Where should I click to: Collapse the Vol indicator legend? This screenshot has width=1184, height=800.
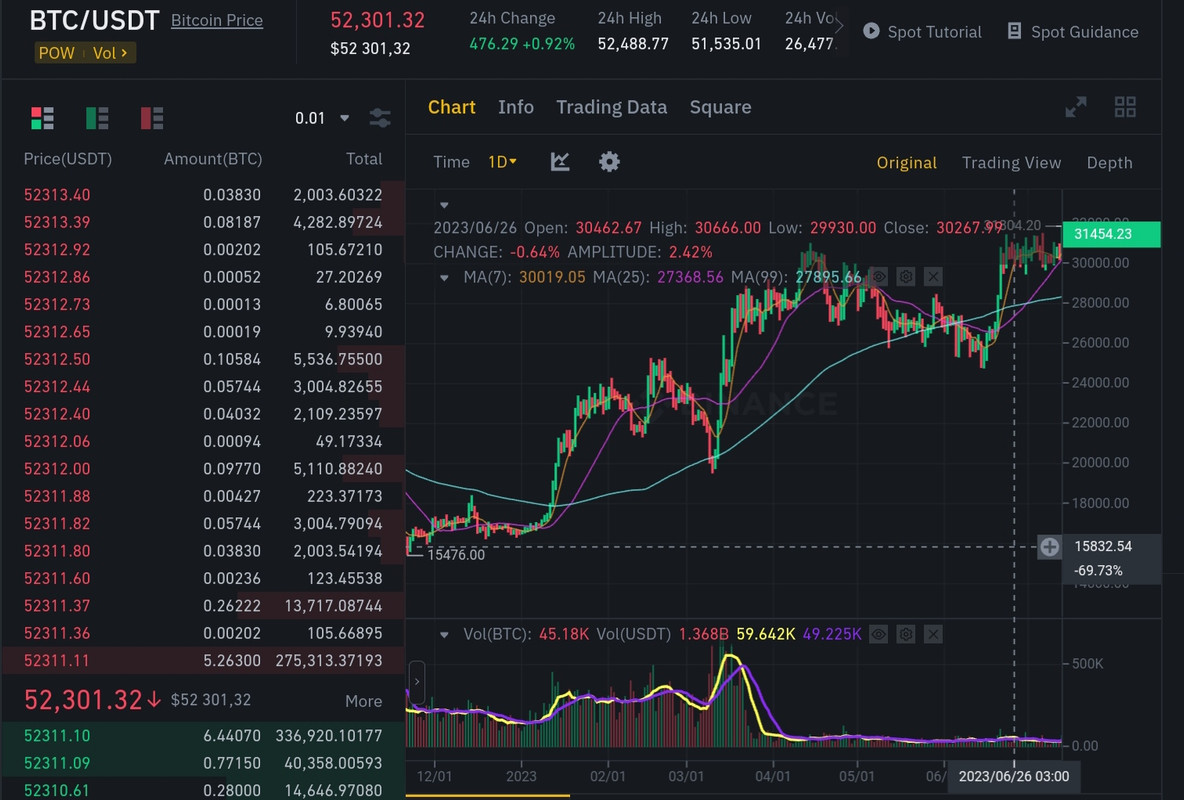click(444, 635)
